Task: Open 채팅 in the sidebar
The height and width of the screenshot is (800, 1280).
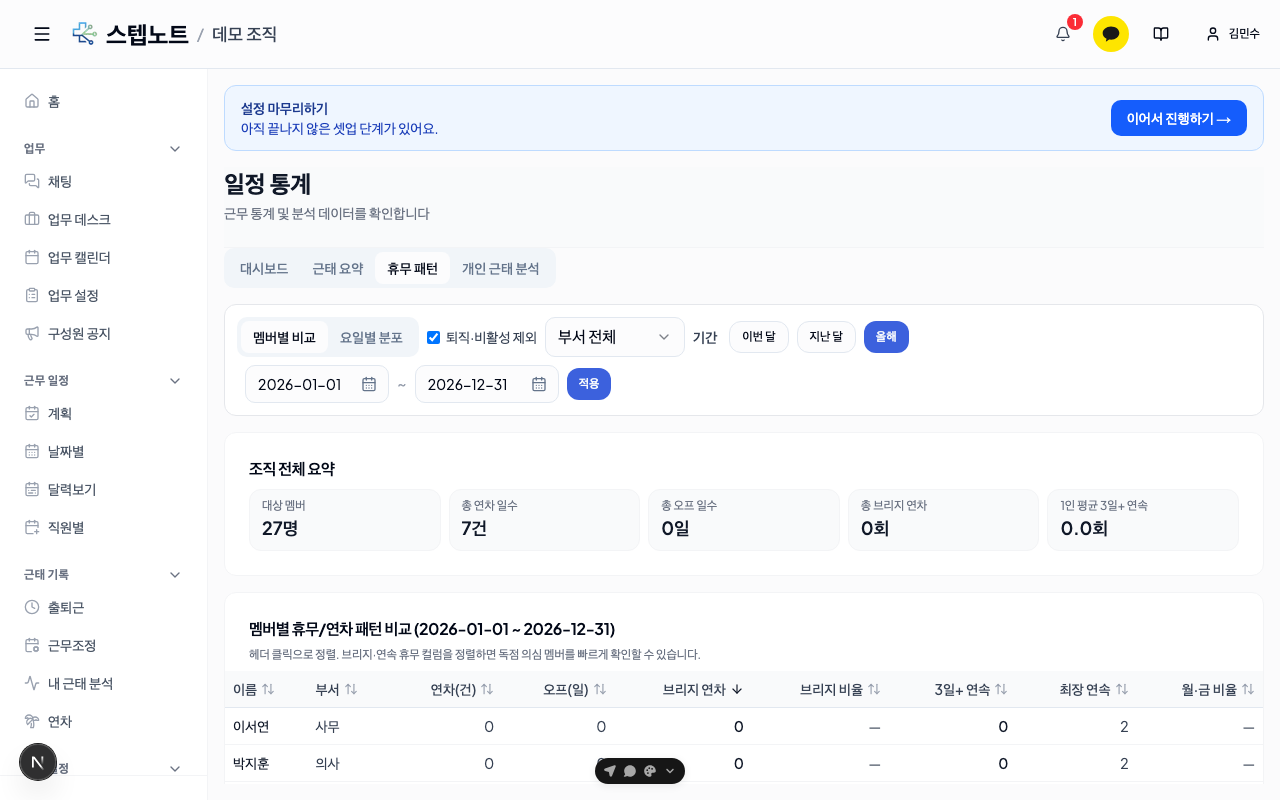Action: pos(104,181)
